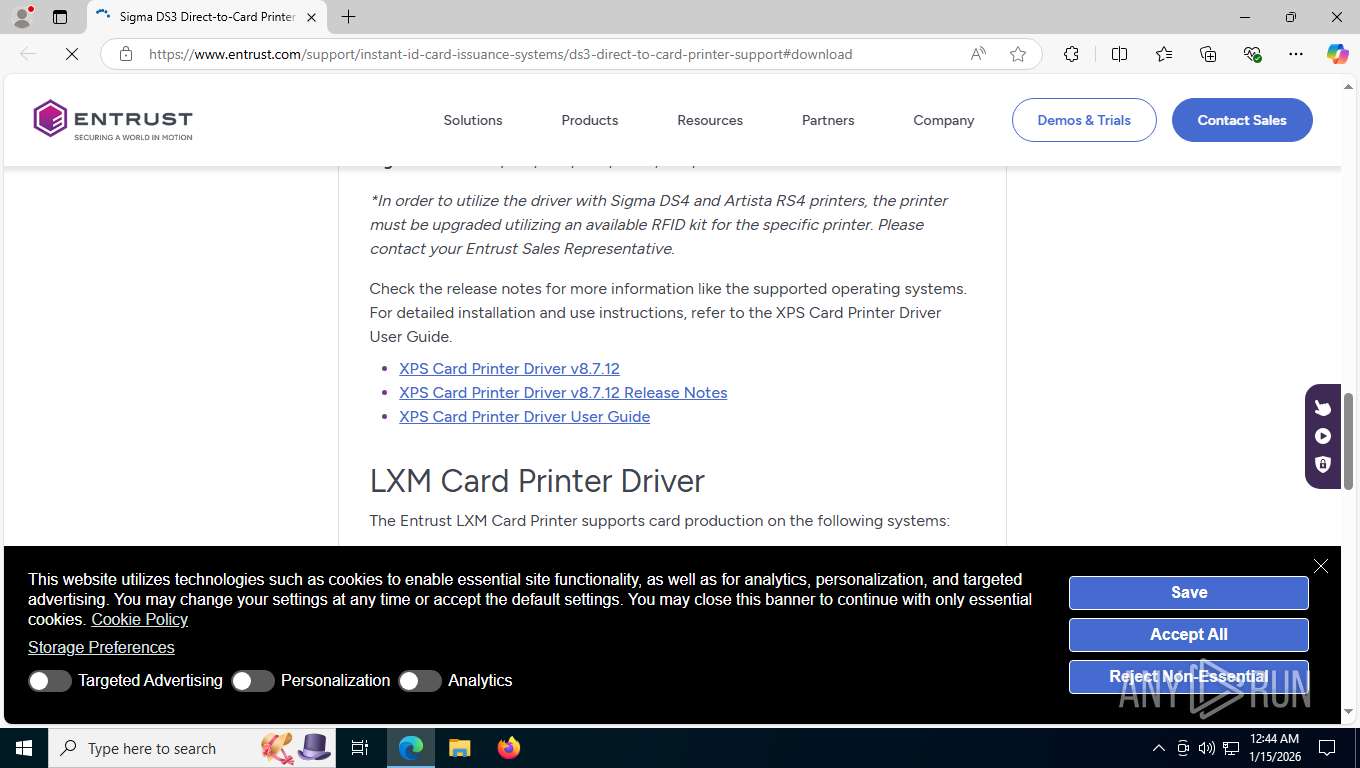Toggle Personalization cookies
Screen dimensions: 1360x768
click(252, 681)
